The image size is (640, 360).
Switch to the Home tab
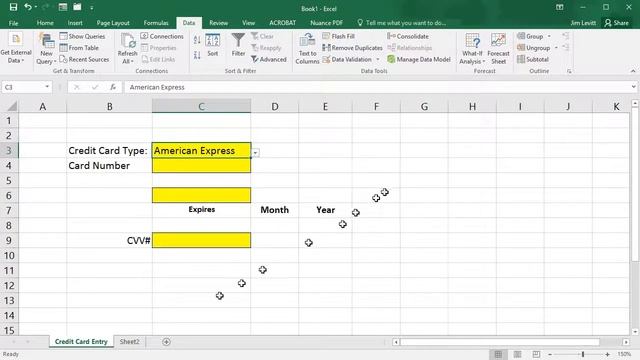(x=45, y=23)
